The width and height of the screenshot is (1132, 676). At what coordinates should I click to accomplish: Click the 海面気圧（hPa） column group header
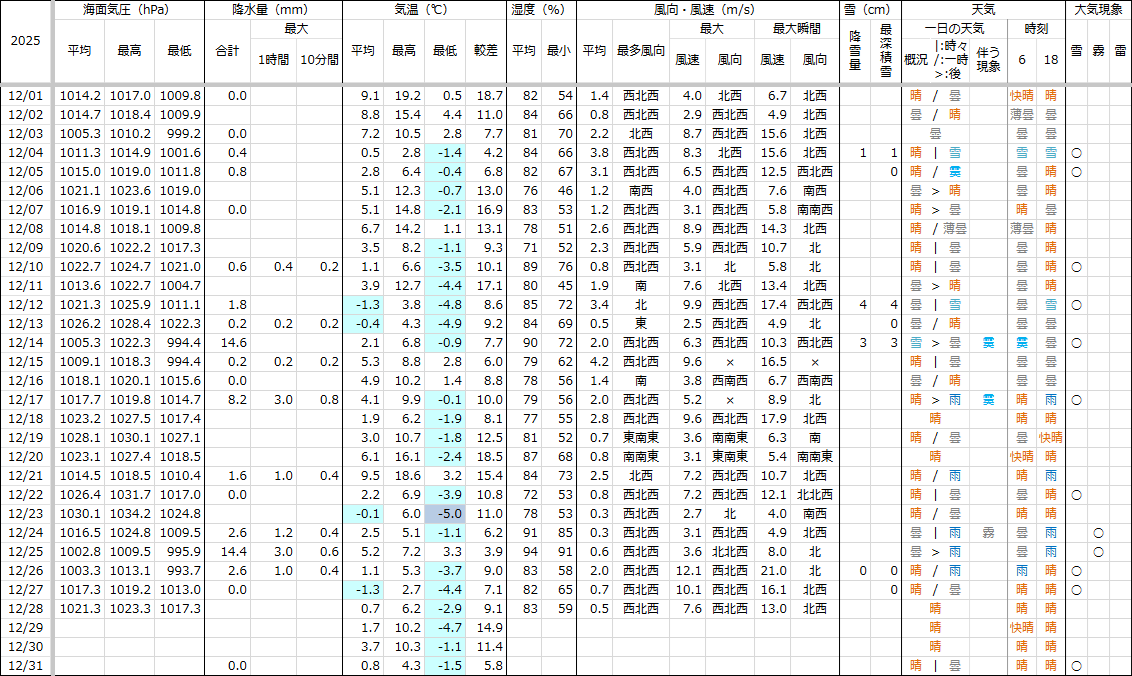click(x=126, y=9)
